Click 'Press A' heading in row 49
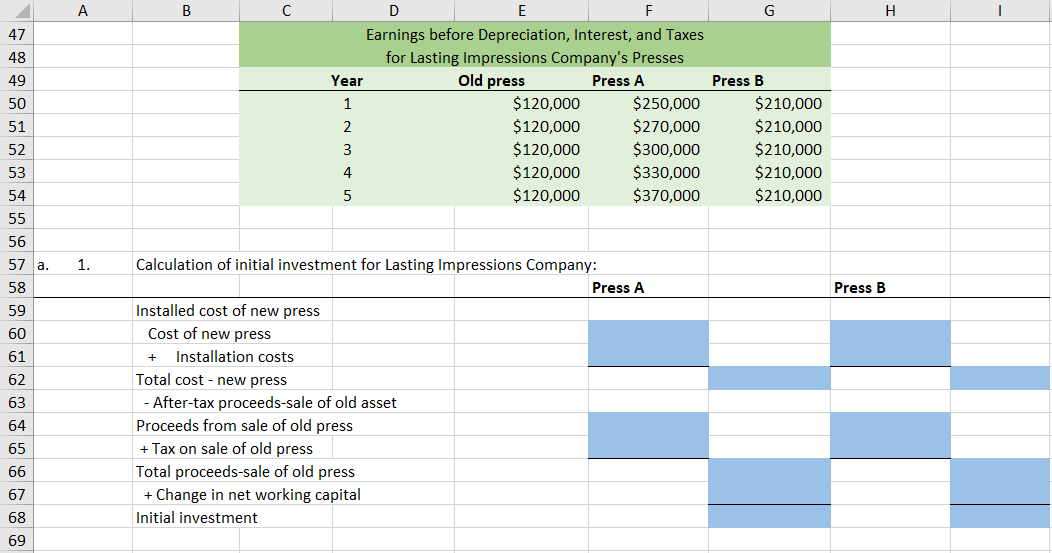 click(x=618, y=81)
